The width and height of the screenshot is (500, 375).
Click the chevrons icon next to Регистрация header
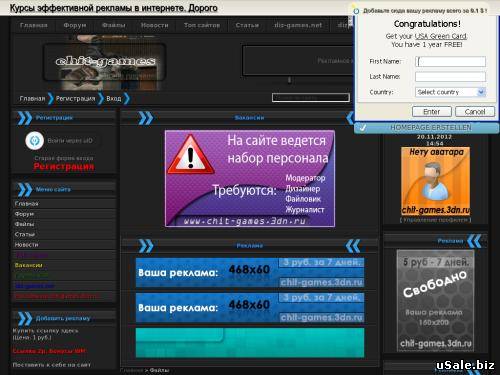[x=25, y=118]
